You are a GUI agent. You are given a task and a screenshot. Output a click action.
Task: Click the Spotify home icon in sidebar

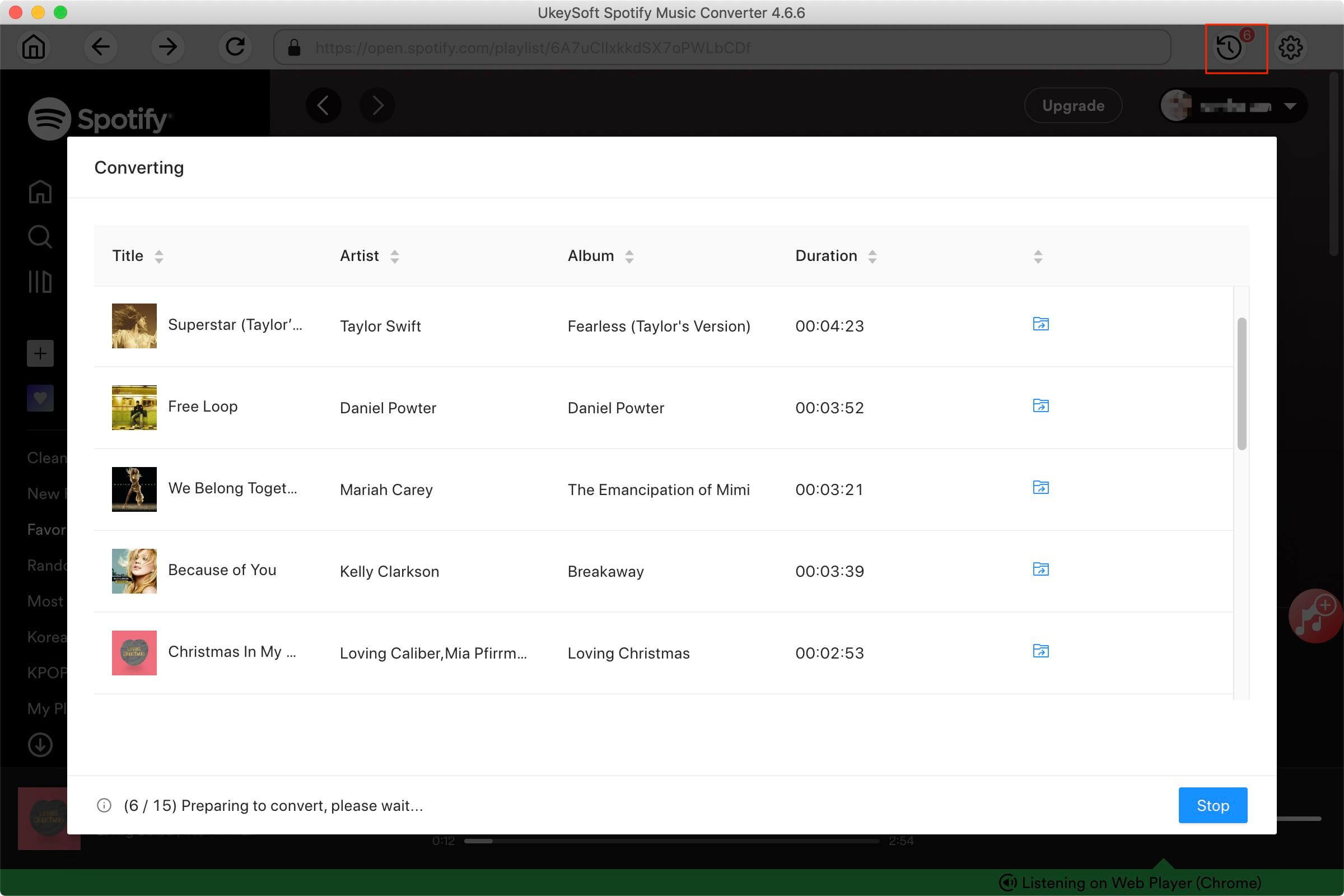tap(39, 192)
